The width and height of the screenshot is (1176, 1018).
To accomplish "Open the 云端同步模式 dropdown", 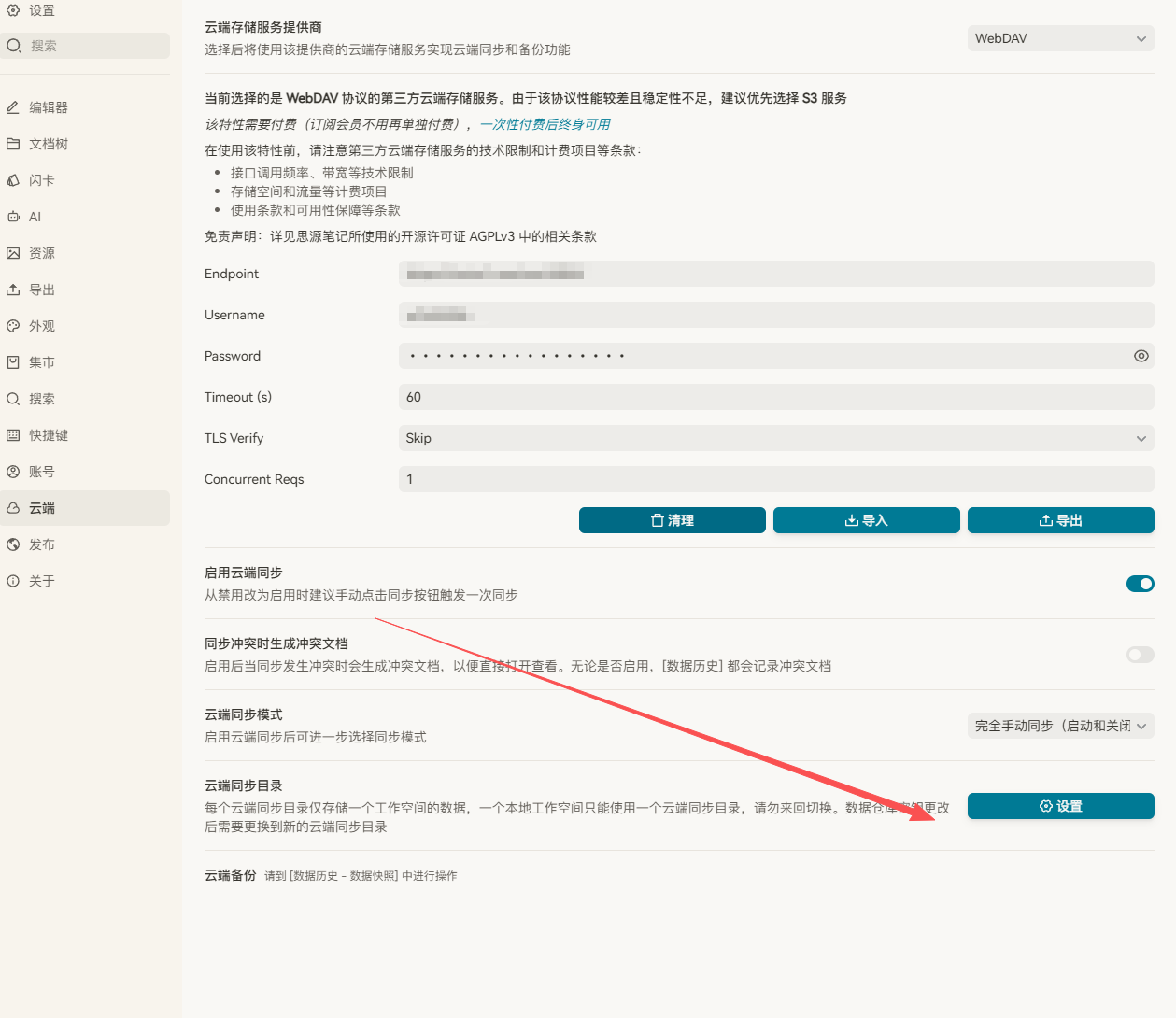I will (x=1061, y=726).
